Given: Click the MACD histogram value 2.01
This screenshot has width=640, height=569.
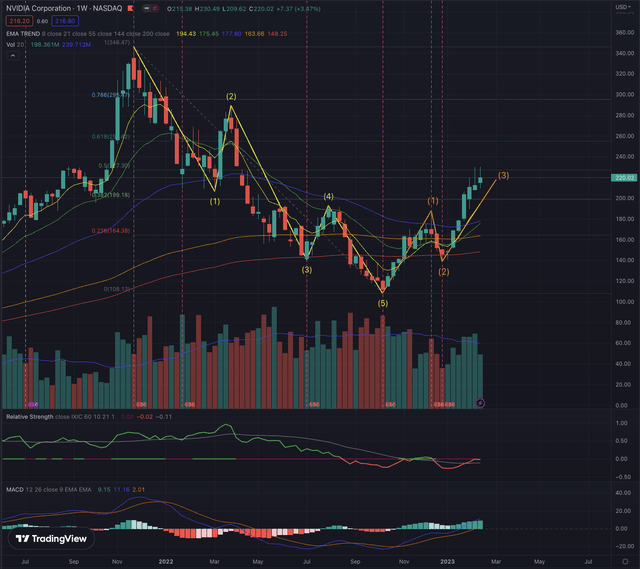Looking at the screenshot, I should [x=138, y=489].
